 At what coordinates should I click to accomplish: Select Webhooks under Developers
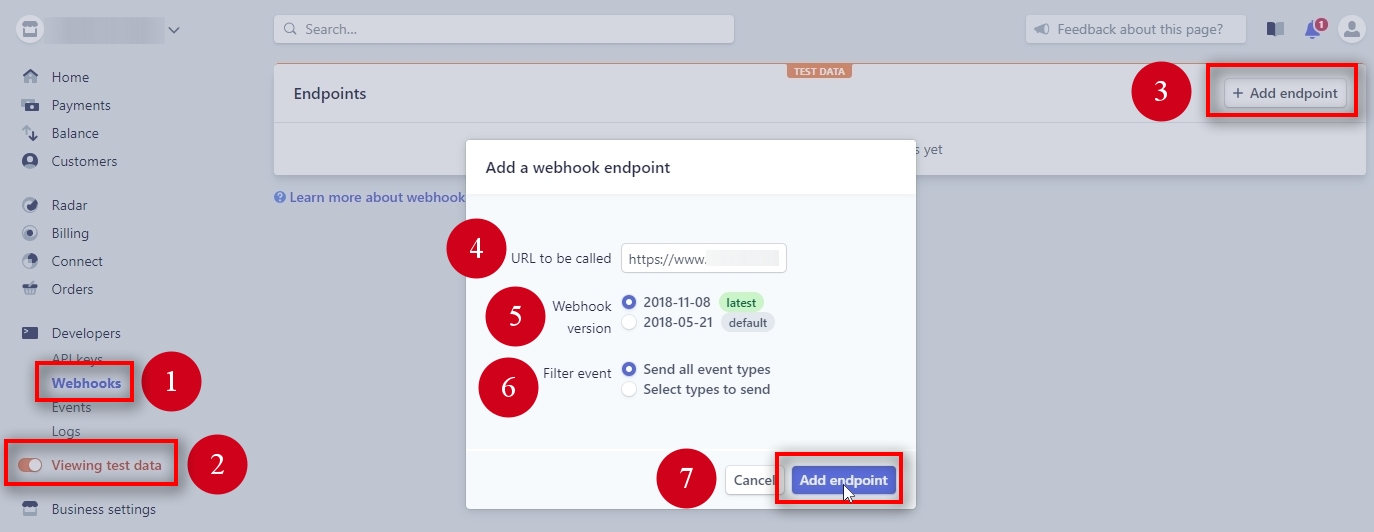point(86,383)
